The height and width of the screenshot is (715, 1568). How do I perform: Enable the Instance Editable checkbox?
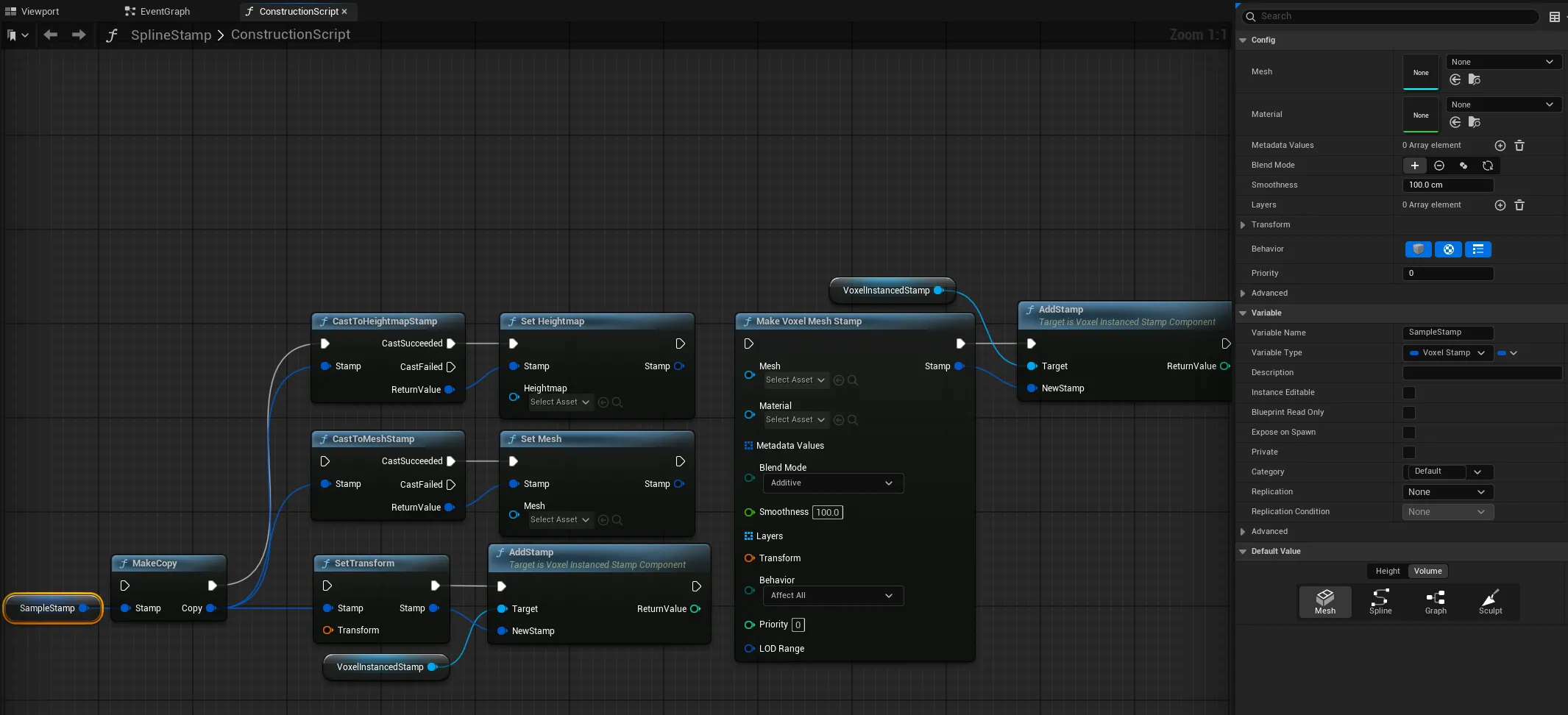pyautogui.click(x=1410, y=393)
